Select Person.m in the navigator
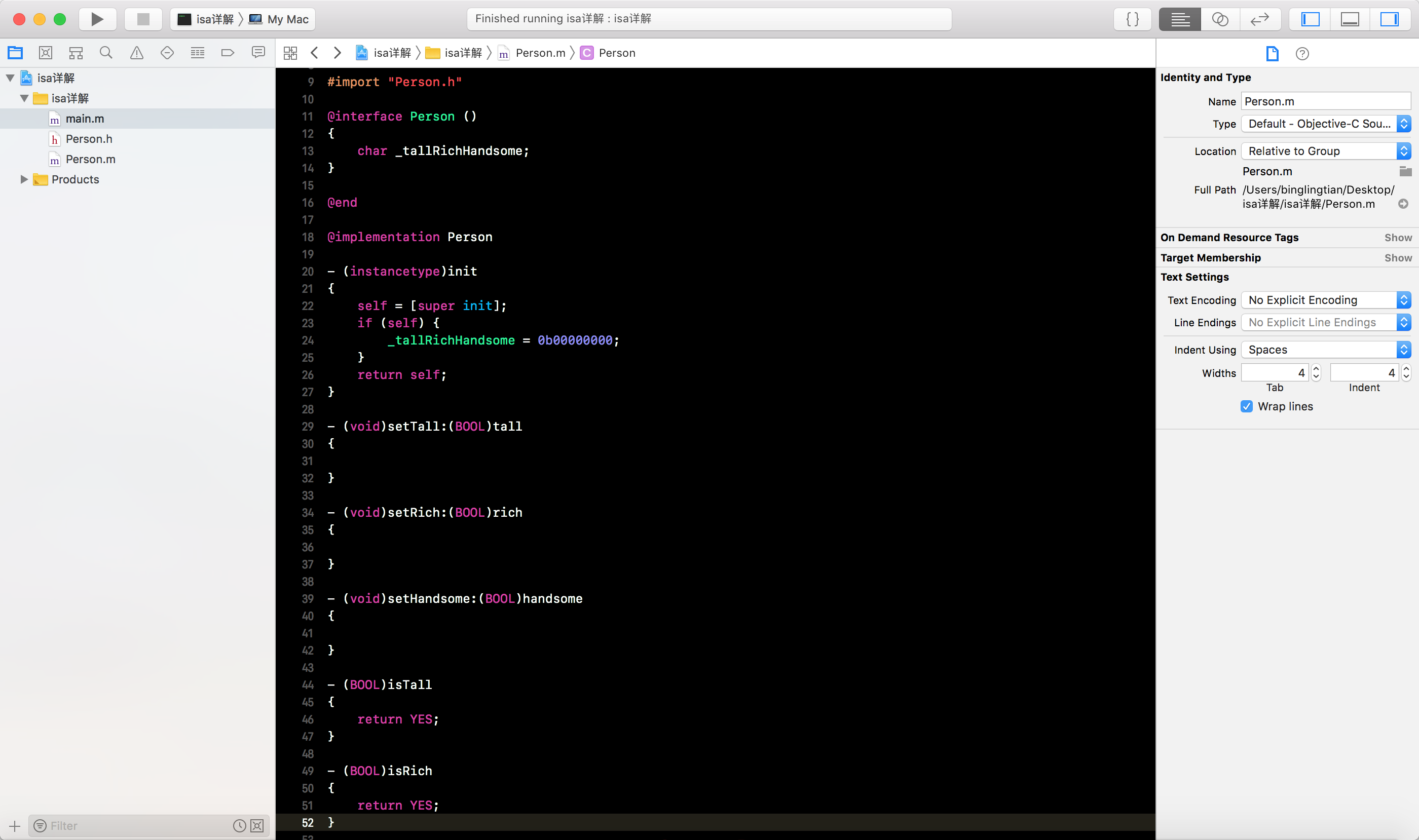Viewport: 1419px width, 840px height. (138, 159)
